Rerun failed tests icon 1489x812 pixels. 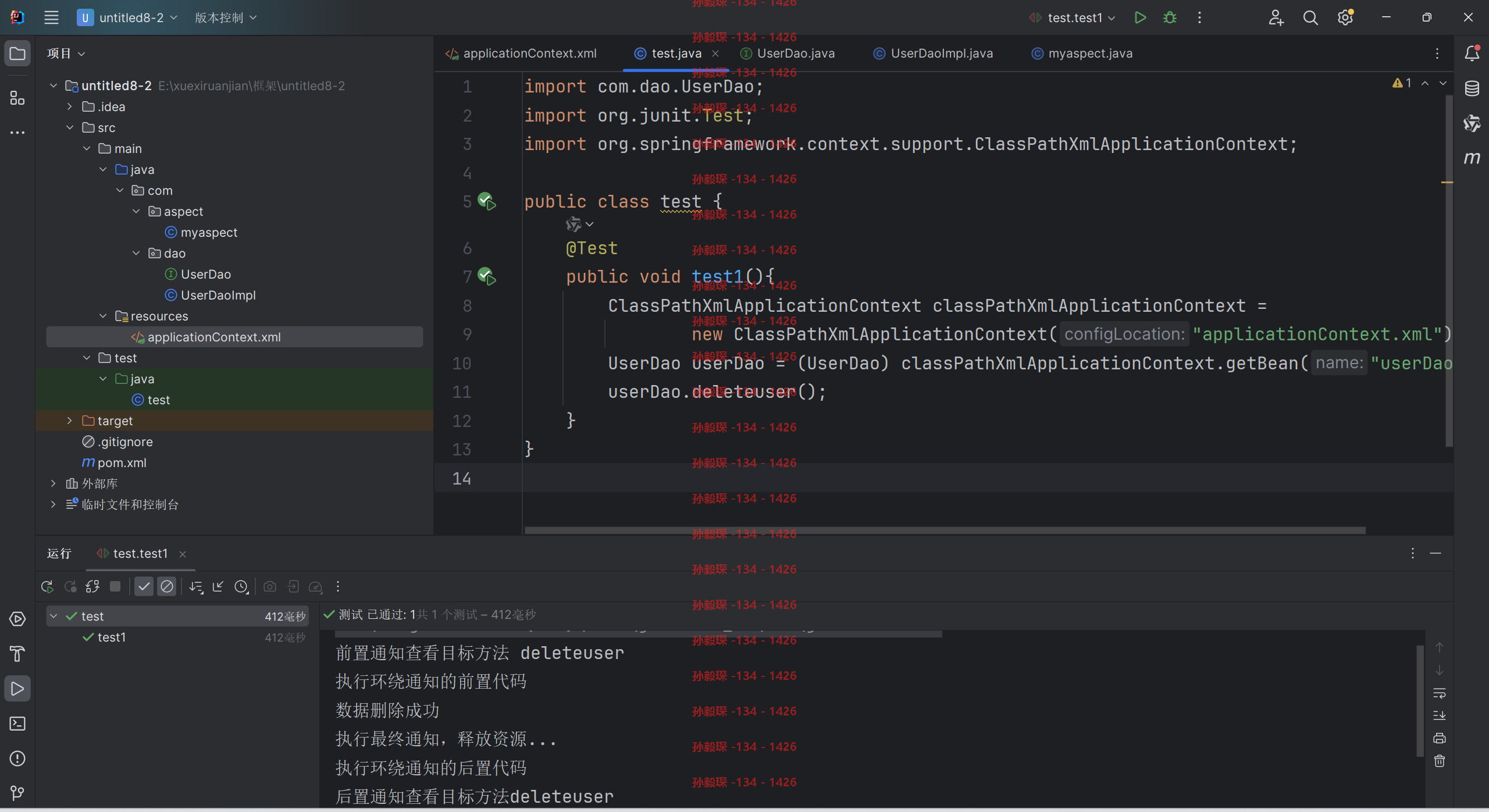(x=70, y=587)
